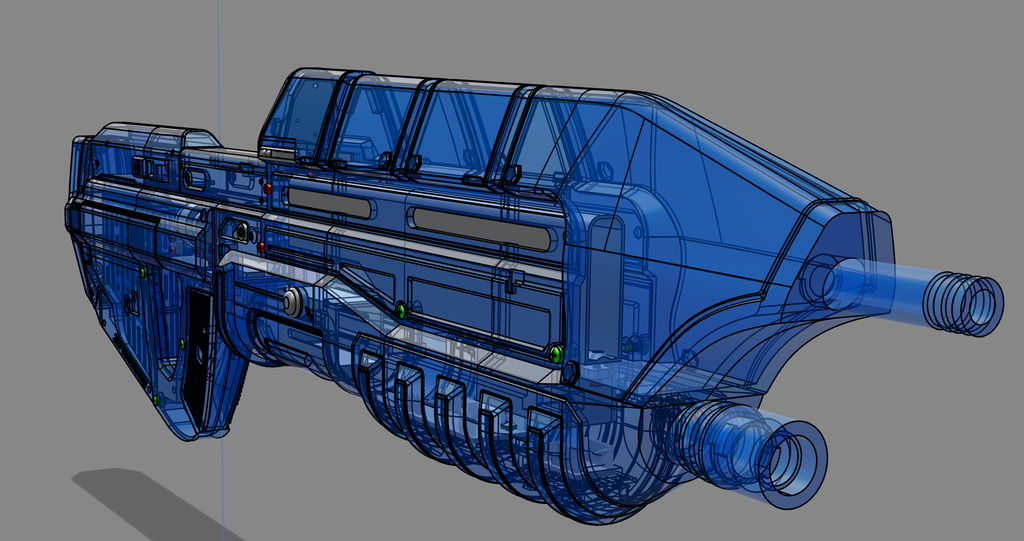Viewport: 1024px width, 541px height.
Task: Pick the green screw on the diagonal brace
Action: coord(401,310)
